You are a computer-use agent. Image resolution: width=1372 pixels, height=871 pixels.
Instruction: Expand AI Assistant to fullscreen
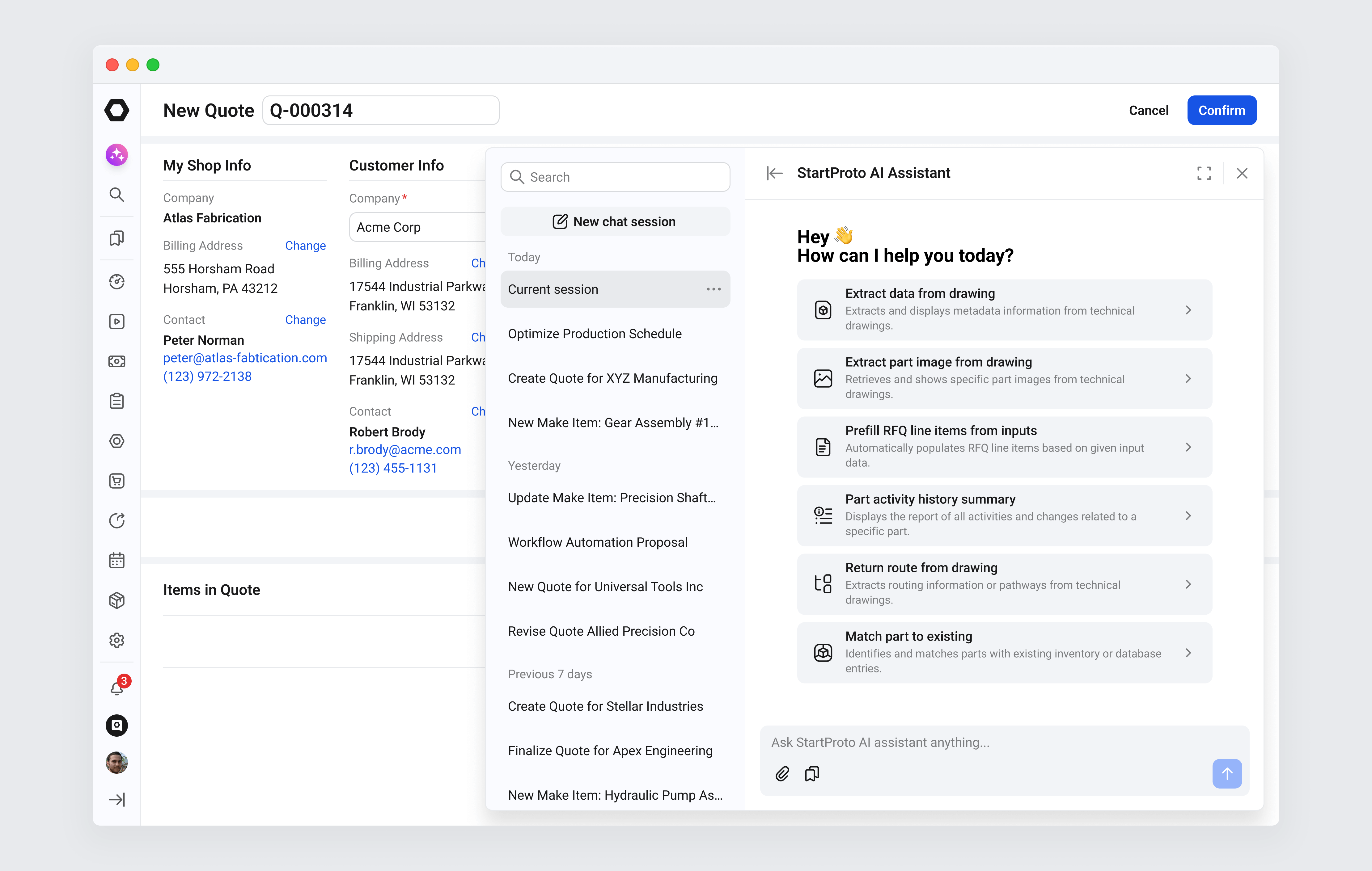[x=1204, y=173]
